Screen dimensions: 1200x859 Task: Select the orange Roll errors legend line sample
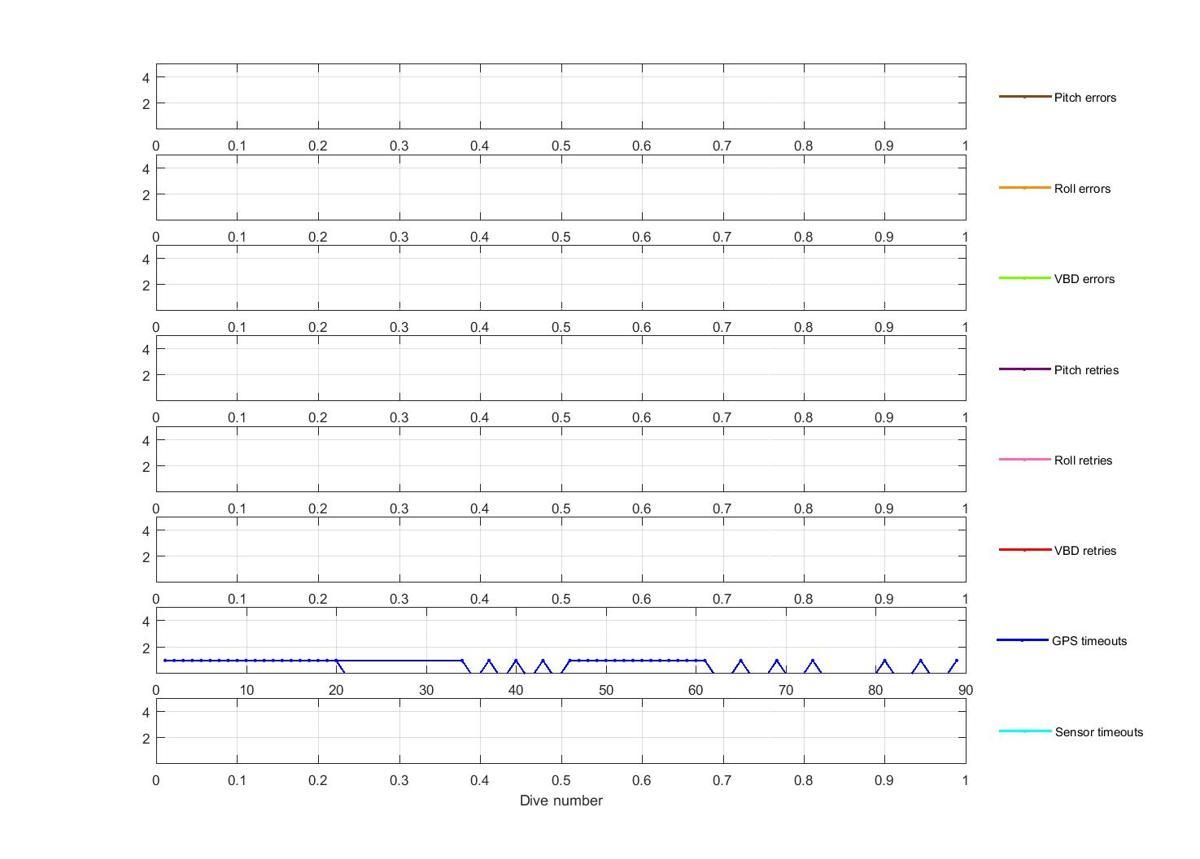click(x=1025, y=188)
